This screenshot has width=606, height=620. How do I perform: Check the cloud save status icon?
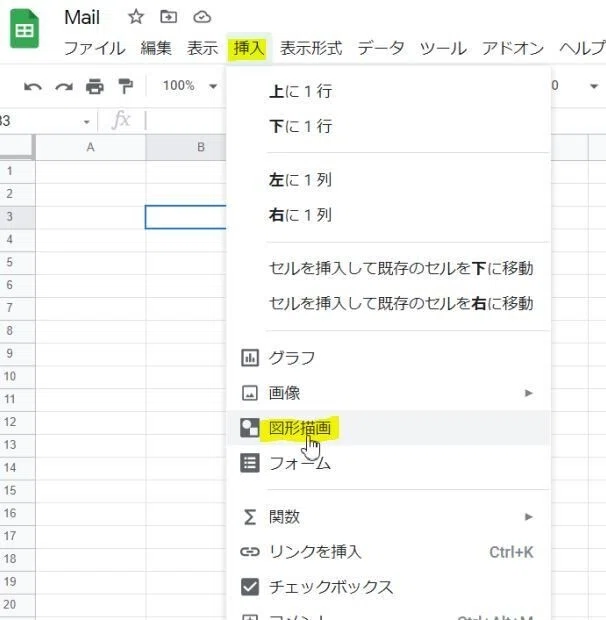tap(202, 17)
